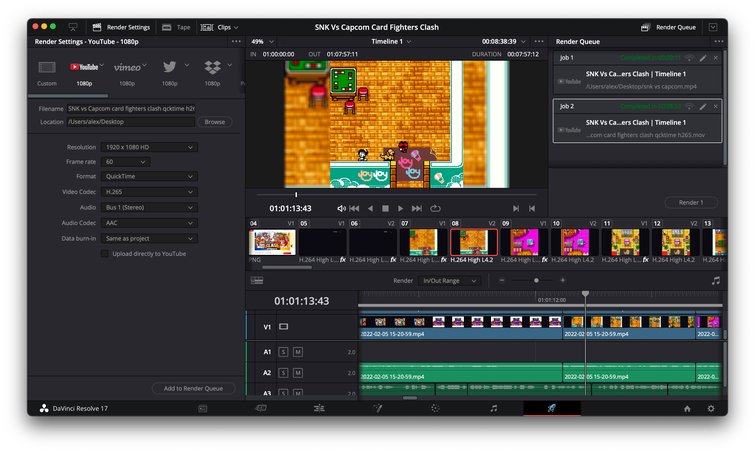Mute audio track A1
This screenshot has width=755, height=452.
click(x=298, y=352)
